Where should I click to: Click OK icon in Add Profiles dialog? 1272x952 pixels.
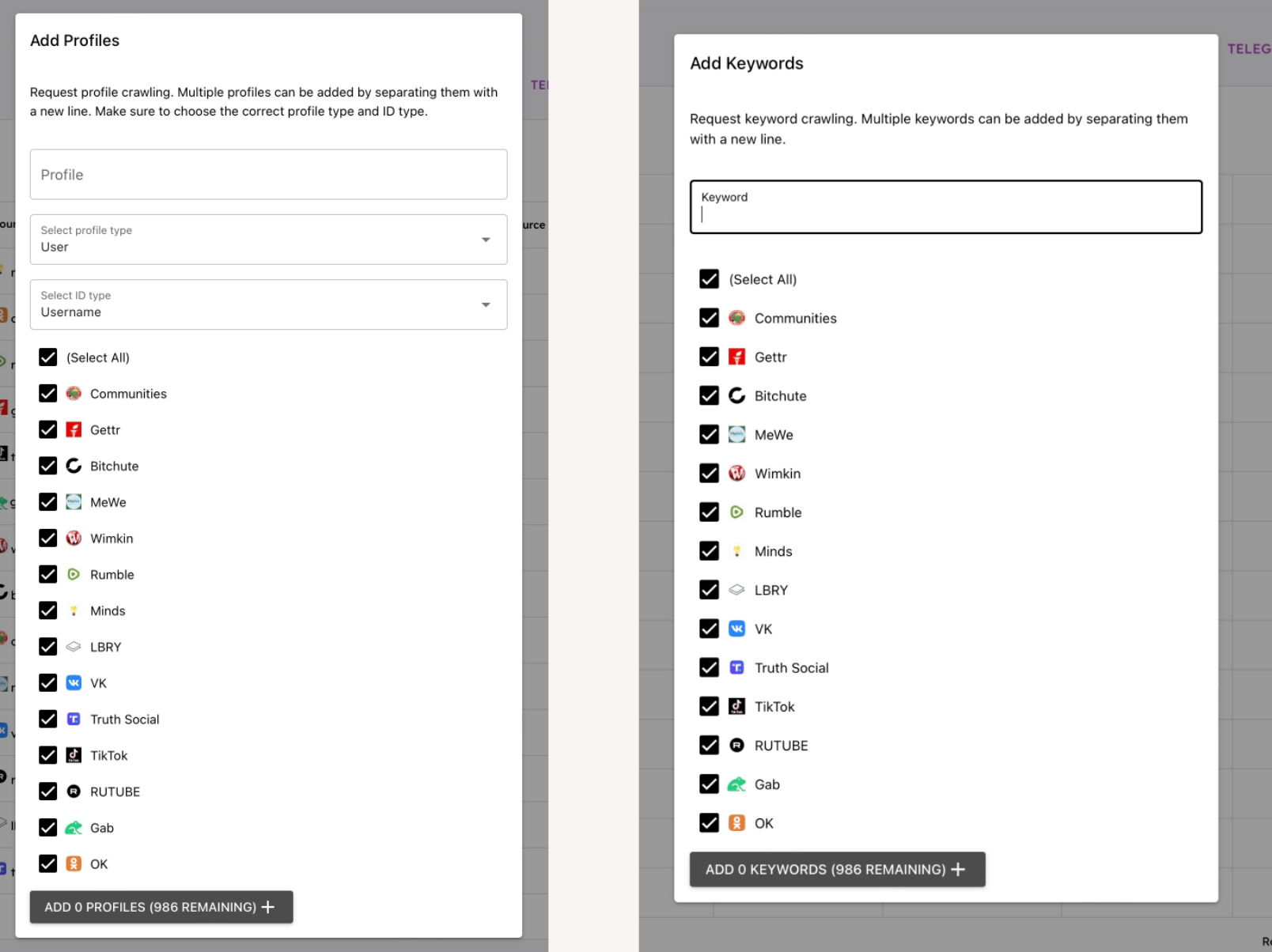74,864
